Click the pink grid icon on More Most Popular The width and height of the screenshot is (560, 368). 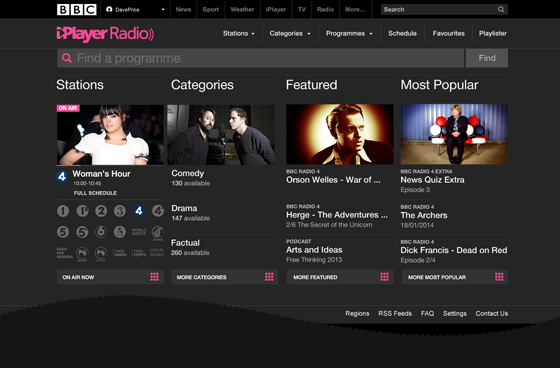pyautogui.click(x=499, y=277)
